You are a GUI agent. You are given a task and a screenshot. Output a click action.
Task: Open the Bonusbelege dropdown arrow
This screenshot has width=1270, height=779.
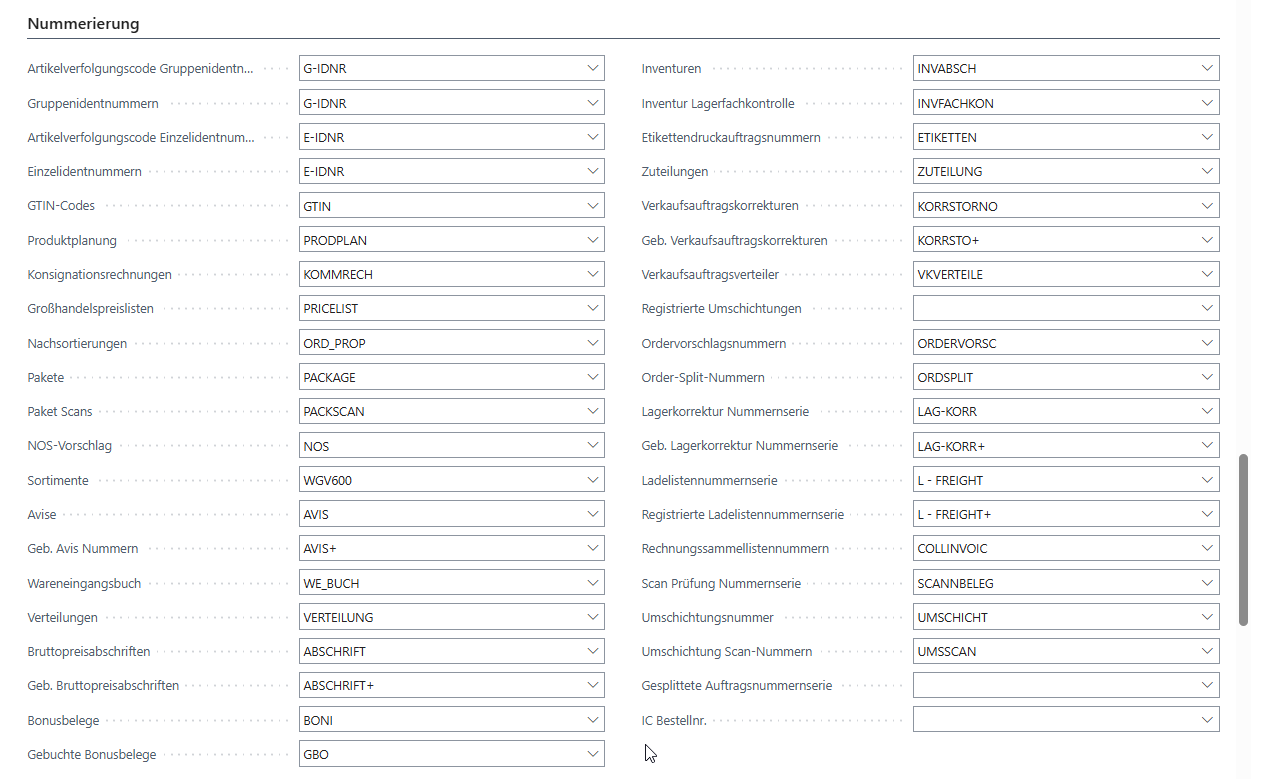point(591,720)
